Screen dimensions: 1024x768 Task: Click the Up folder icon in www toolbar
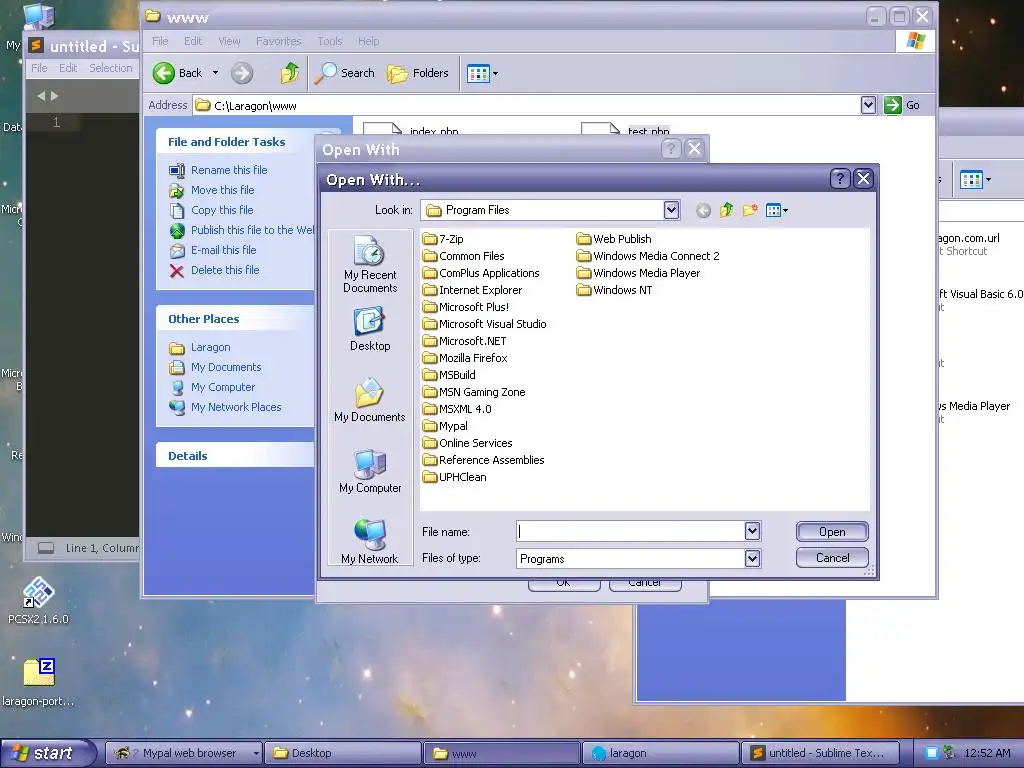tap(289, 73)
